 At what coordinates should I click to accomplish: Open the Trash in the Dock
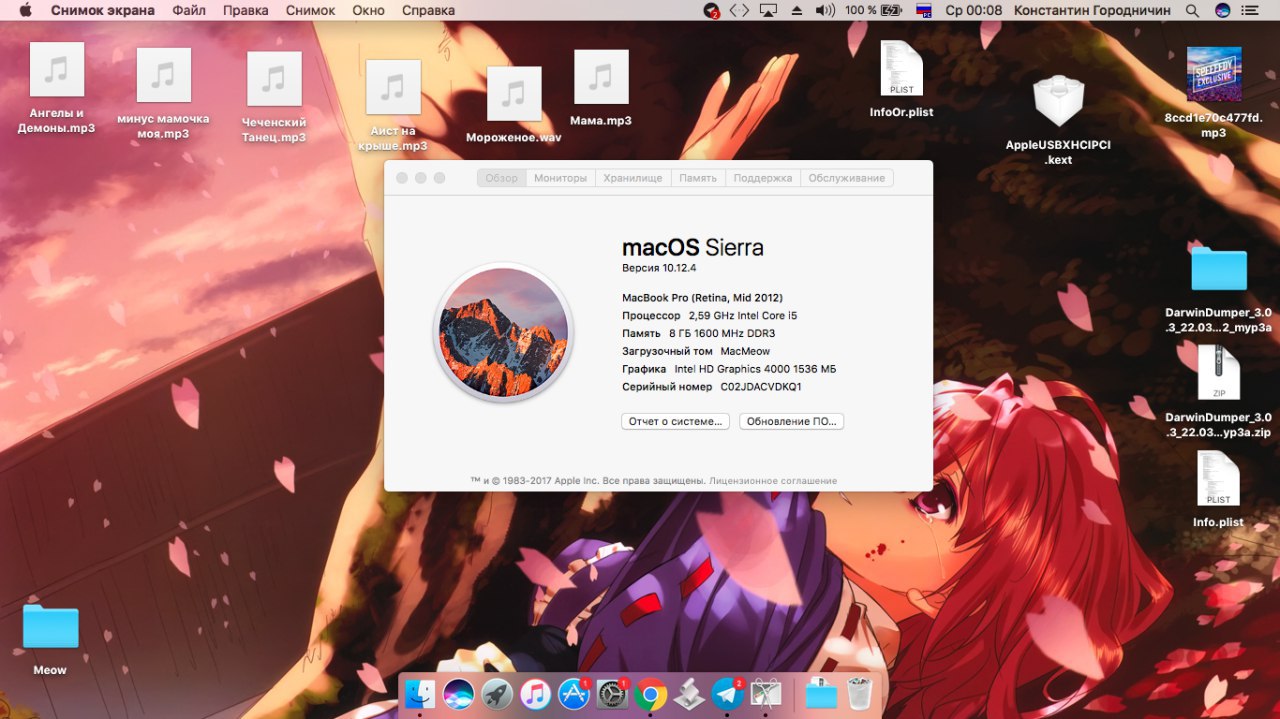click(x=860, y=694)
